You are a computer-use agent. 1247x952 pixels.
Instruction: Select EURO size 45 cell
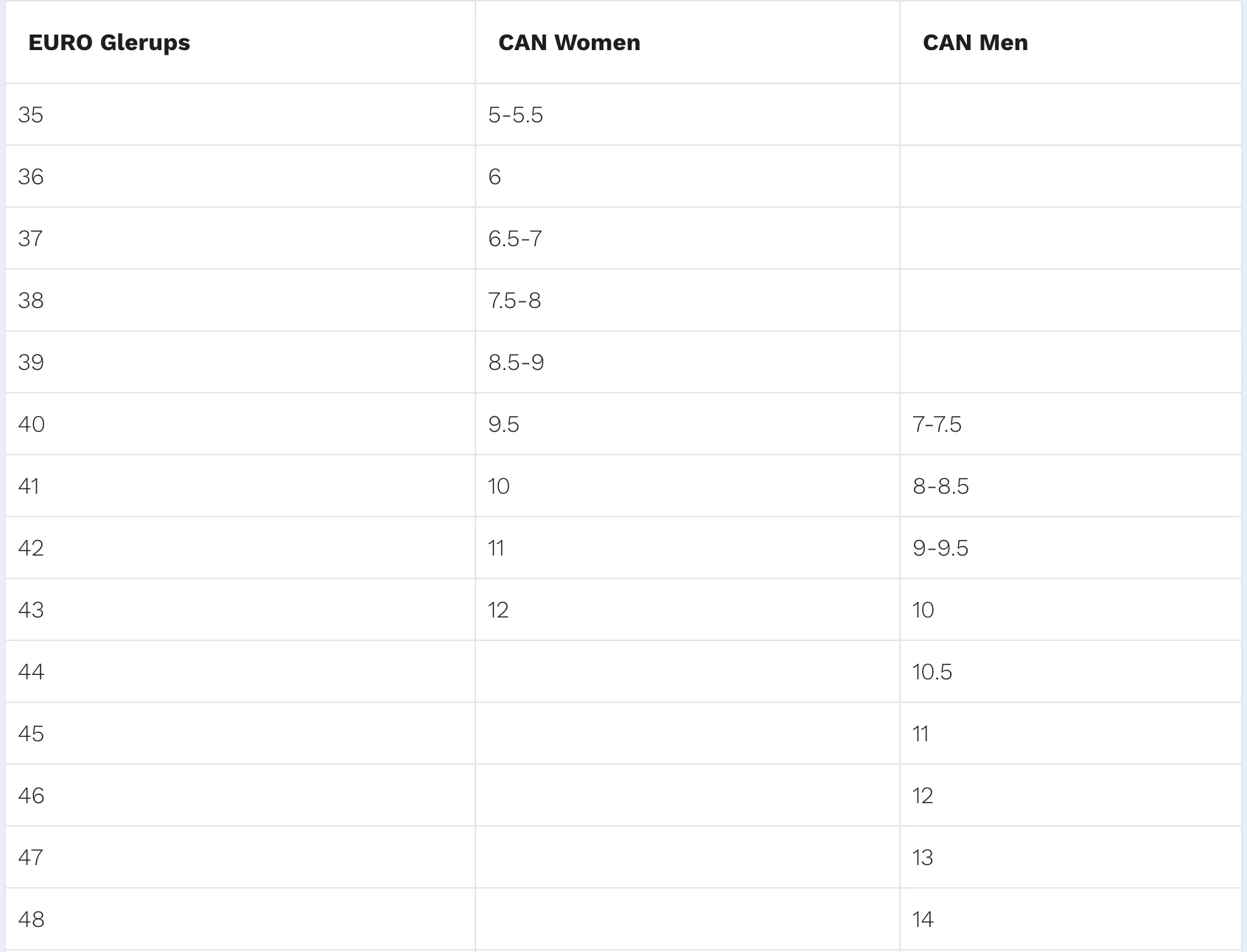point(240,734)
